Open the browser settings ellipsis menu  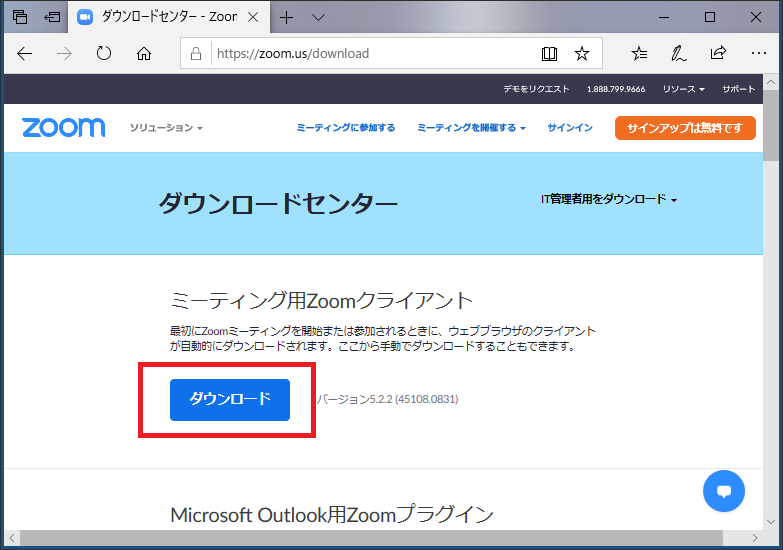(x=759, y=53)
